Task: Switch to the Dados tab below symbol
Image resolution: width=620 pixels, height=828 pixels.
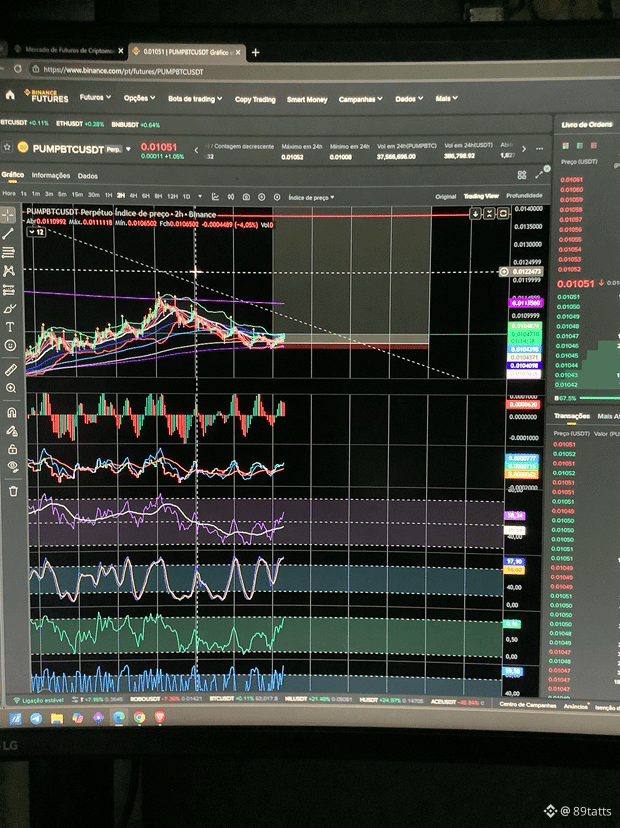Action: tap(88, 176)
